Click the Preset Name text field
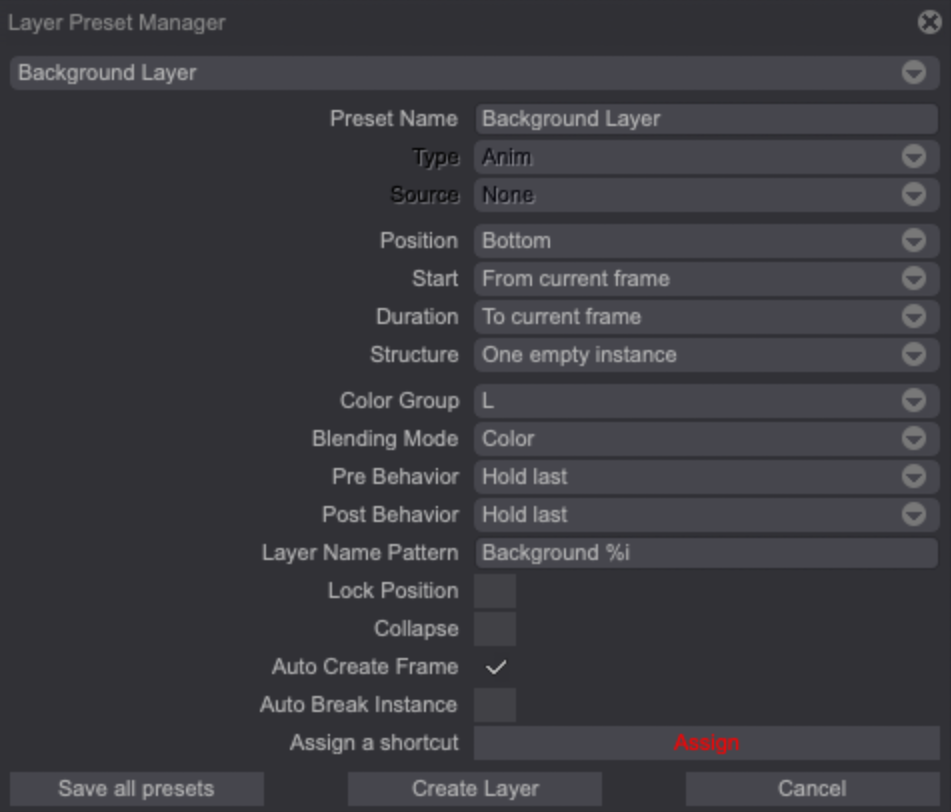 (x=705, y=119)
